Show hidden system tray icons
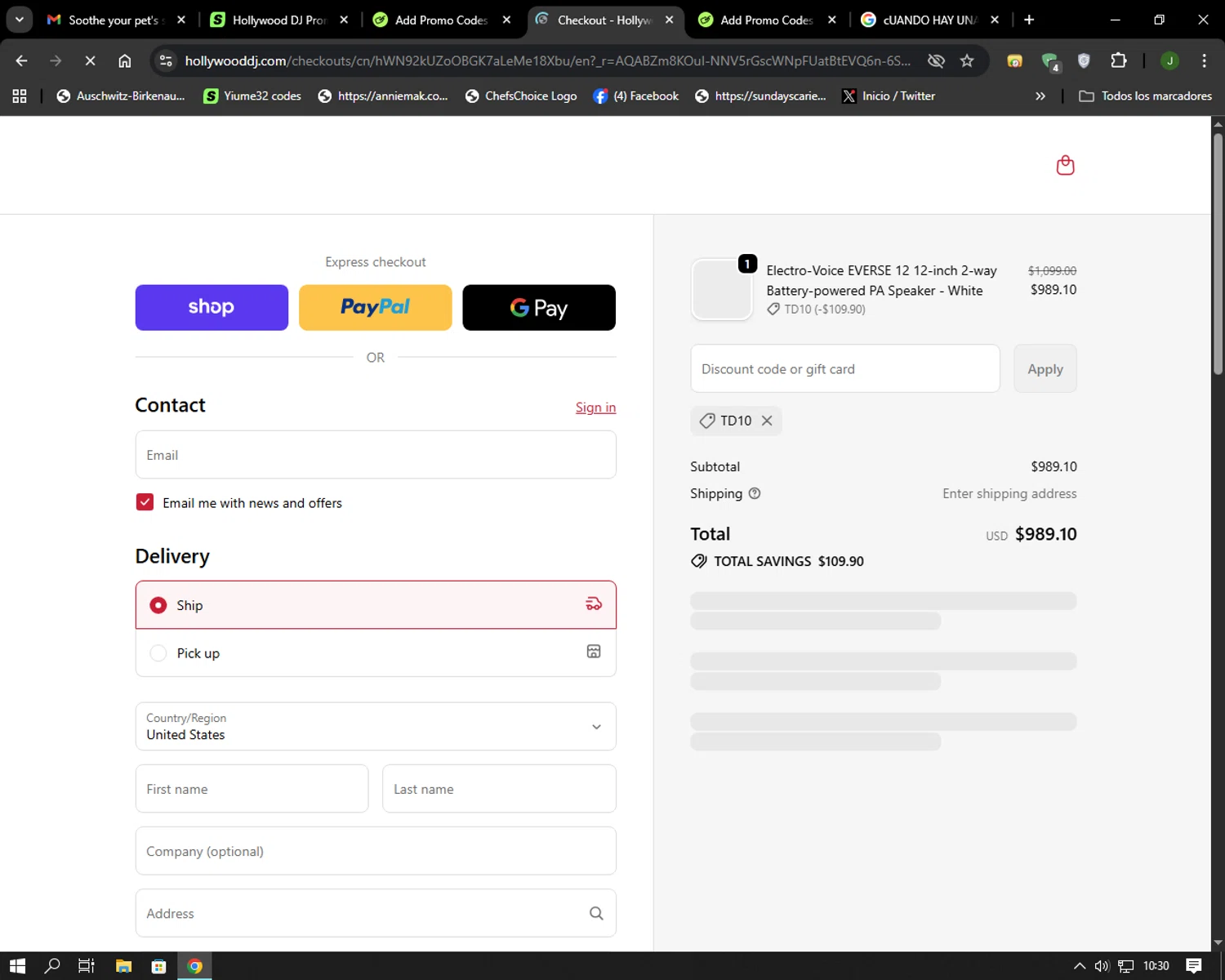Screen dimensions: 1225x980 pos(1080,966)
